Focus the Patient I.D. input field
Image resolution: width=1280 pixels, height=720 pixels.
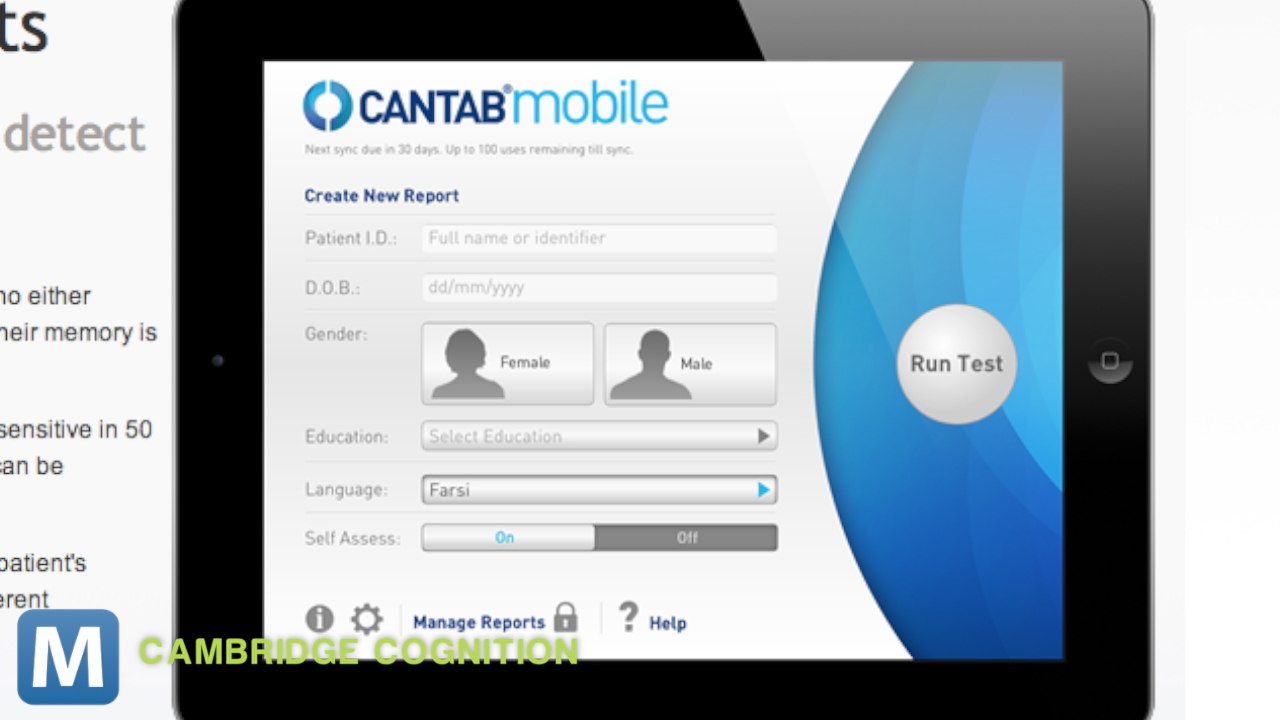coord(599,238)
